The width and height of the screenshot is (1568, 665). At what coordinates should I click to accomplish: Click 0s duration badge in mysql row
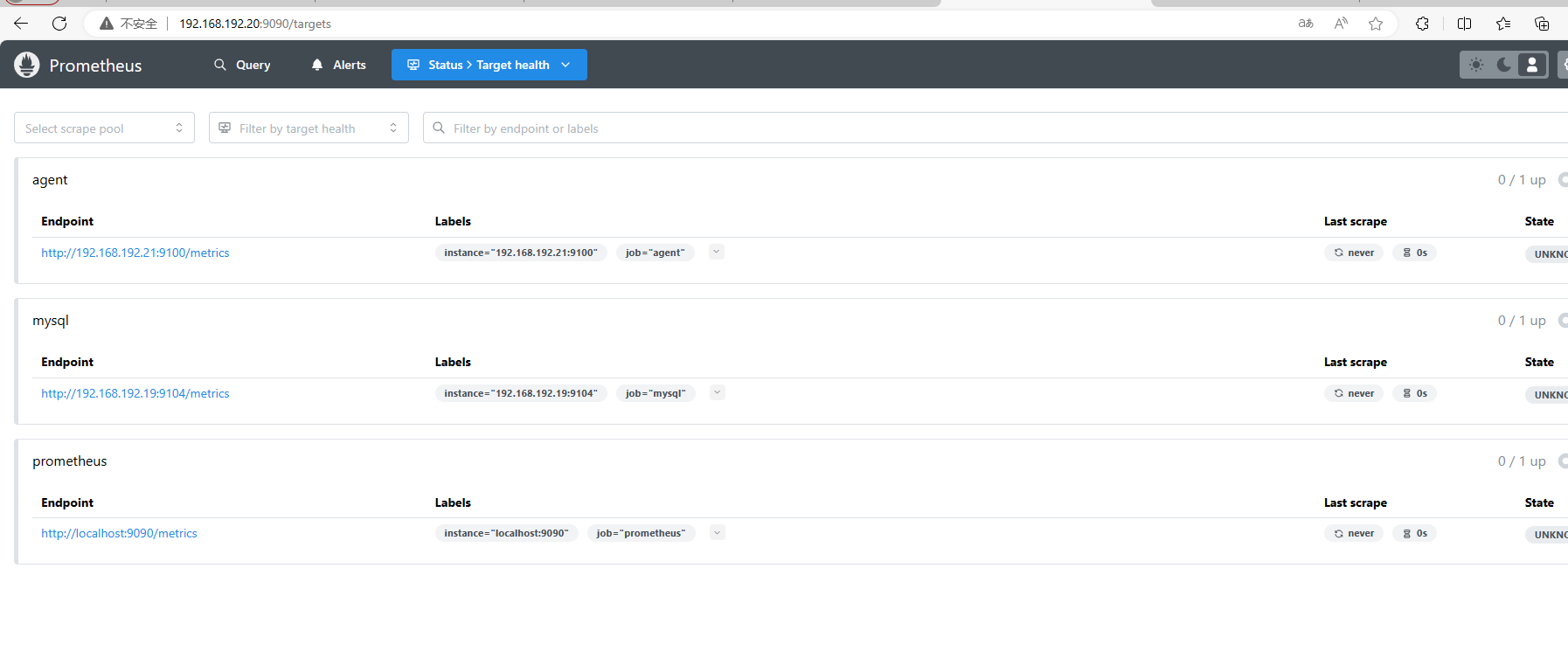(1415, 393)
